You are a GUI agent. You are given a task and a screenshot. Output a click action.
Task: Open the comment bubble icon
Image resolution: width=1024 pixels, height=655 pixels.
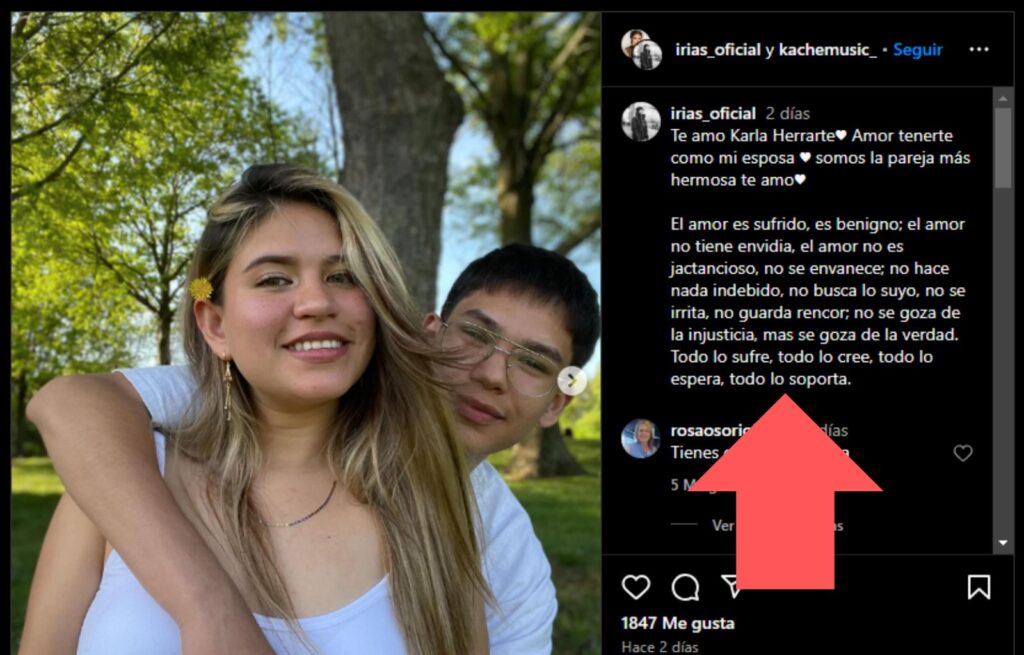point(685,587)
